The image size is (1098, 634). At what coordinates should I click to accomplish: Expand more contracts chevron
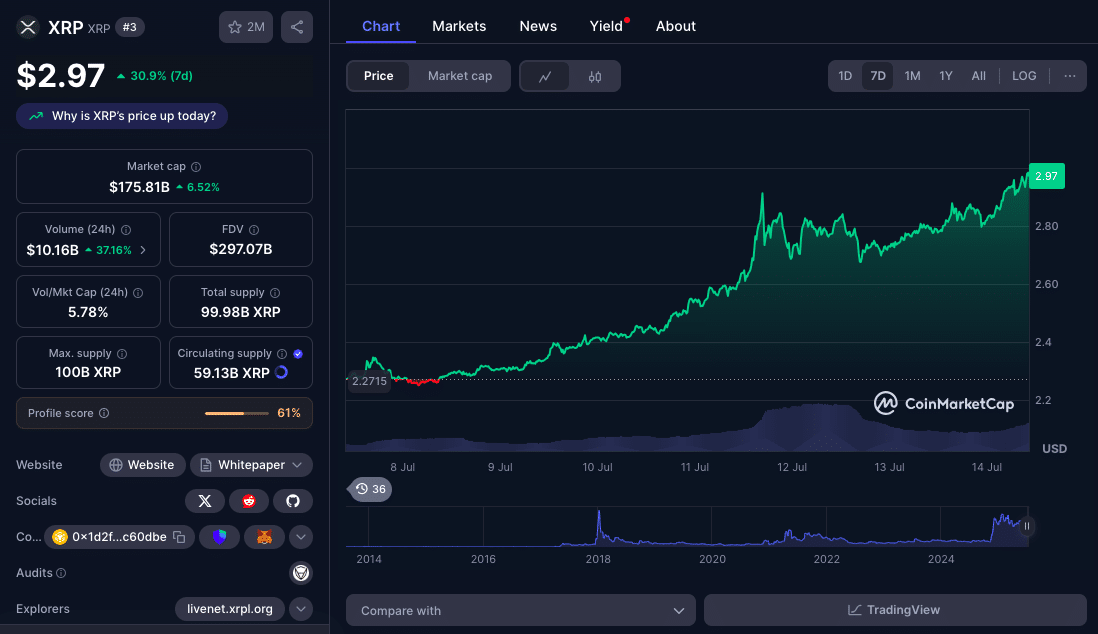point(300,537)
